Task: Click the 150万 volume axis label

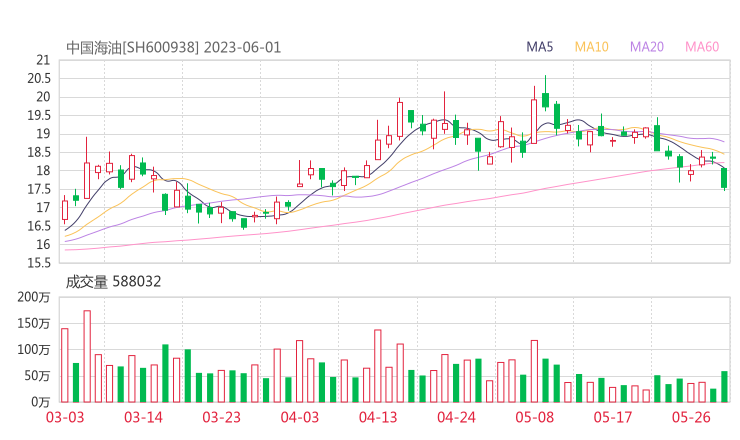Action: pyautogui.click(x=34, y=323)
